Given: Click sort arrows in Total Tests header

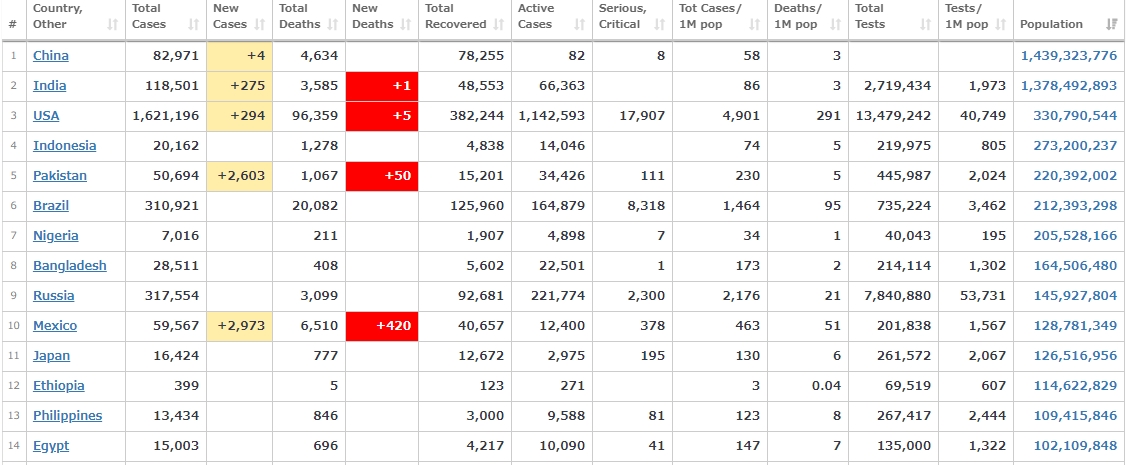Looking at the screenshot, I should (x=926, y=24).
